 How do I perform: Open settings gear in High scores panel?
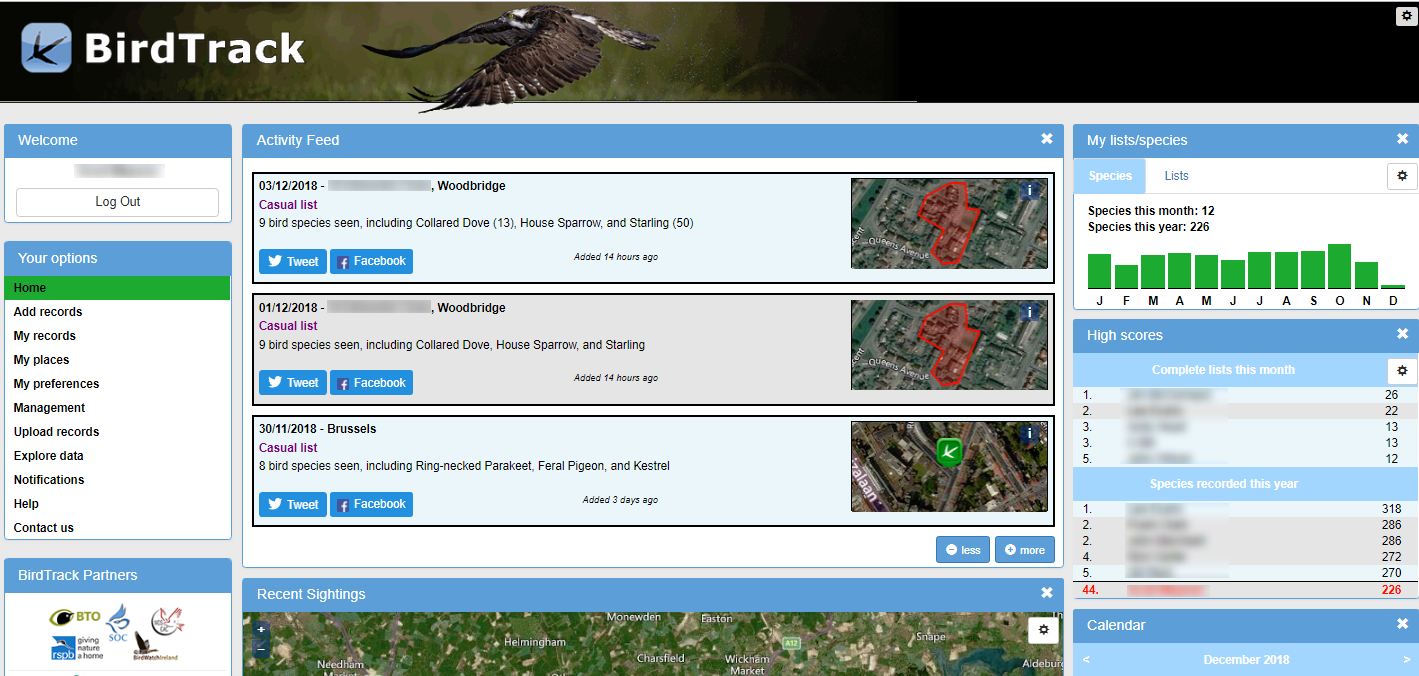[1402, 371]
